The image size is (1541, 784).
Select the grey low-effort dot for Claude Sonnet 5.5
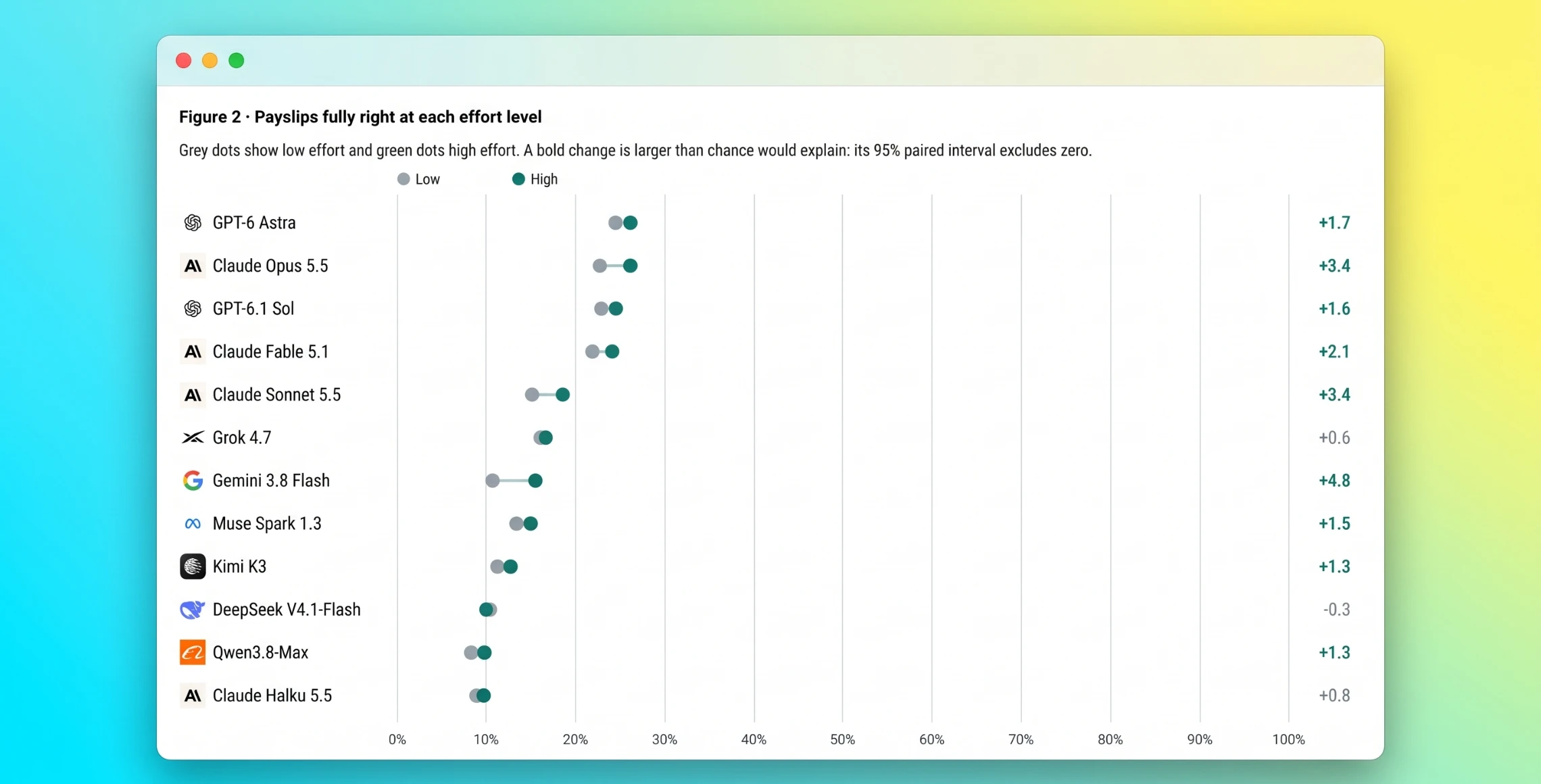[x=532, y=395]
